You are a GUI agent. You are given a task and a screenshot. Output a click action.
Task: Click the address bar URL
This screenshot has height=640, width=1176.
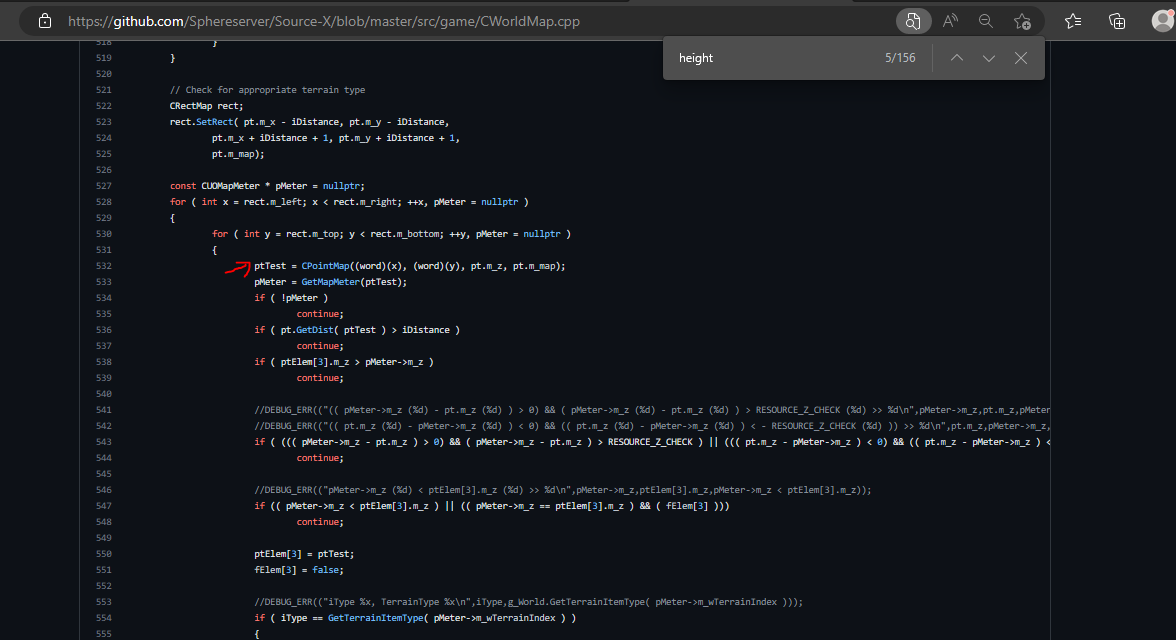[300, 20]
